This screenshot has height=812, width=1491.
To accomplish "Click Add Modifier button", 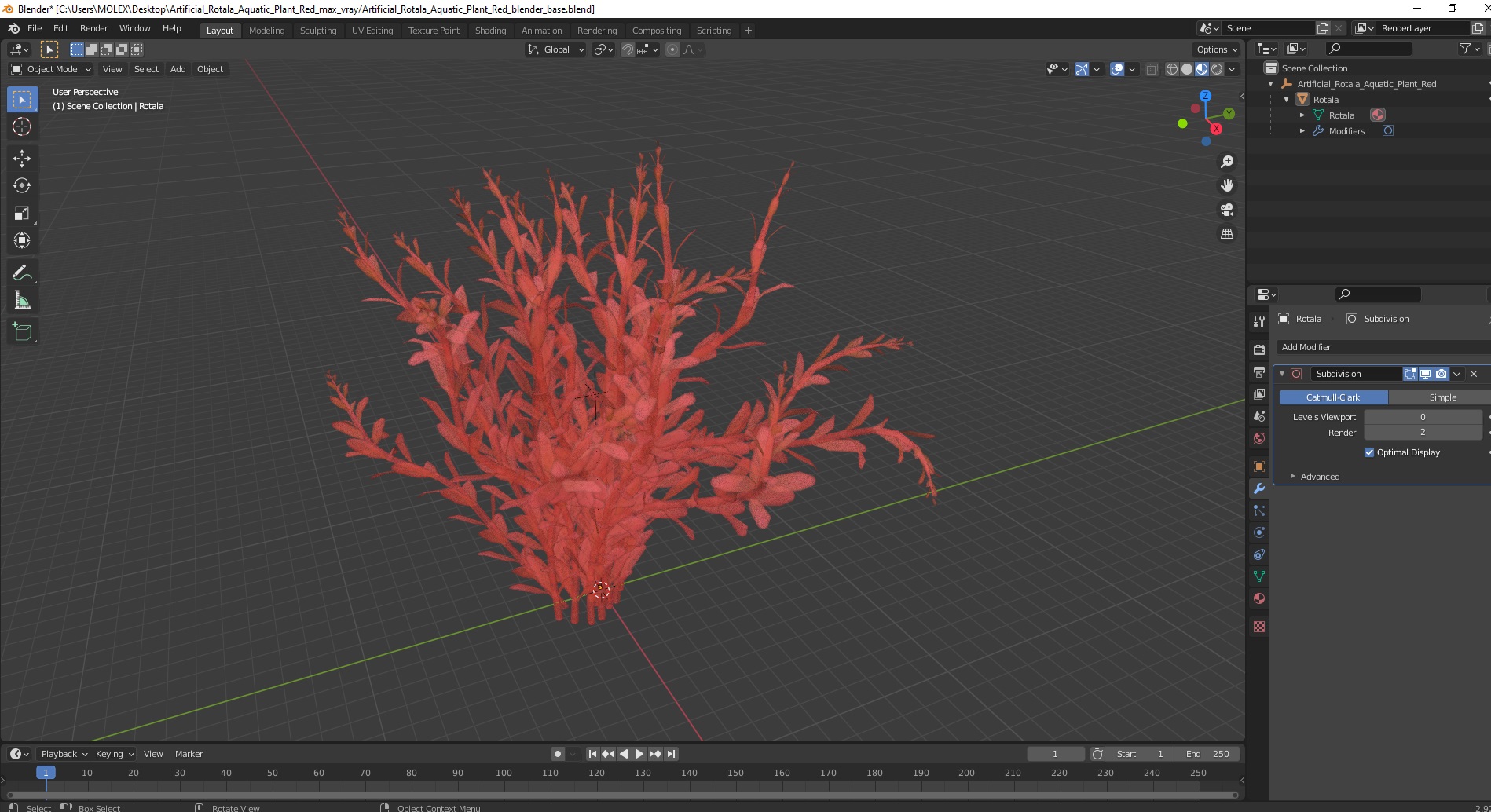I will [x=1383, y=347].
